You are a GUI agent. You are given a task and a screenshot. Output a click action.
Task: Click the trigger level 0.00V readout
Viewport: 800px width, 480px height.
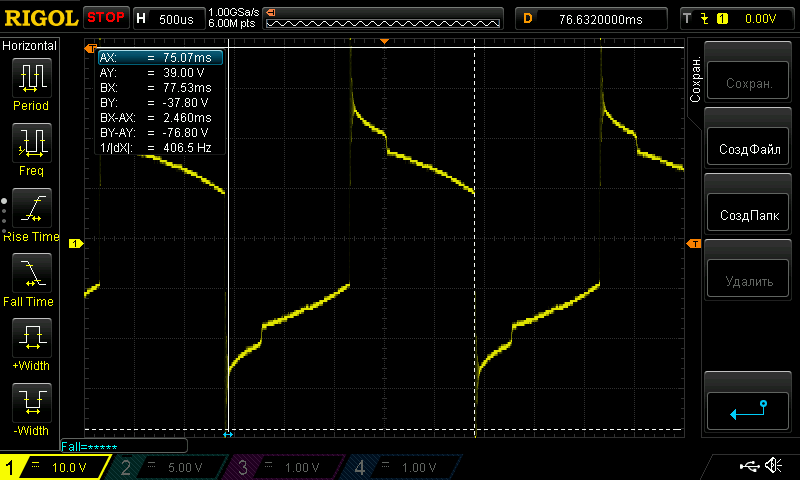[760, 19]
